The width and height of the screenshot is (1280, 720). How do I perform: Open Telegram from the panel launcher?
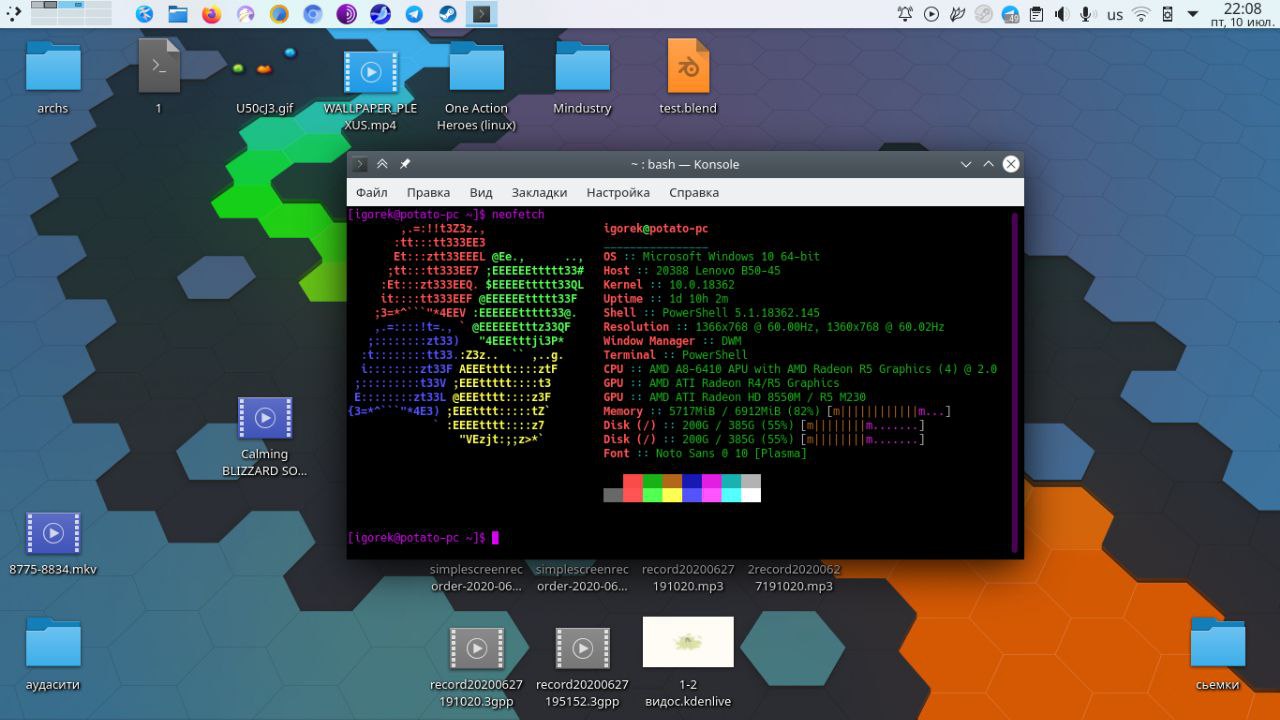point(413,14)
